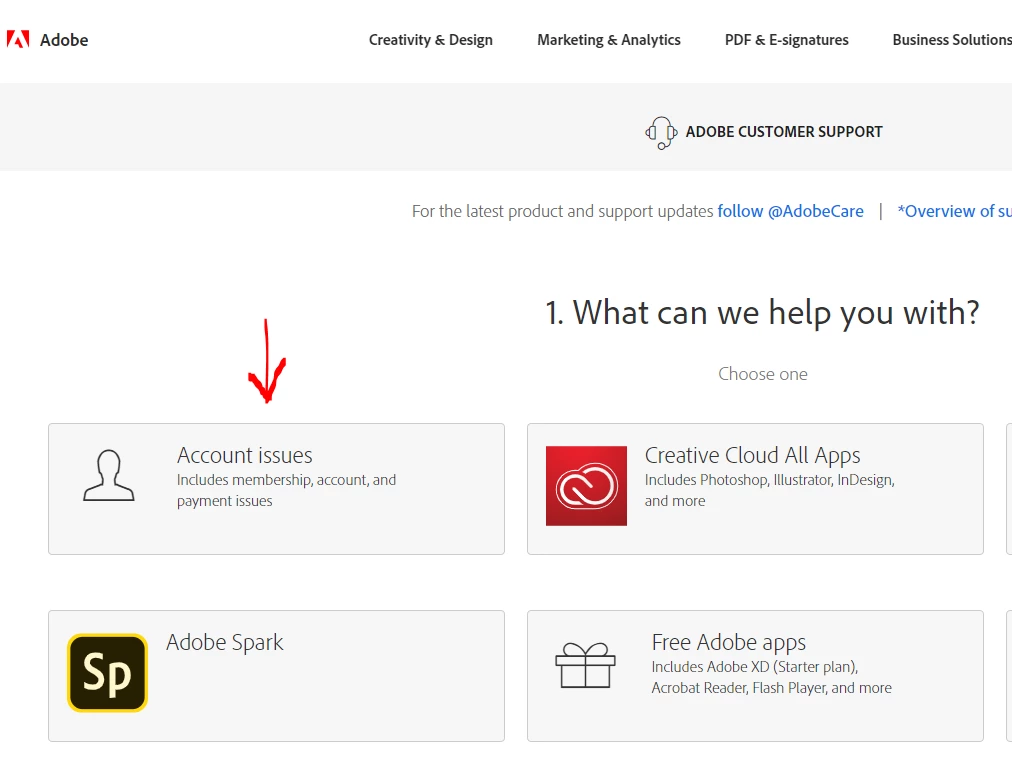Choose the Account issues card title
This screenshot has height=768, width=1012.
(245, 456)
